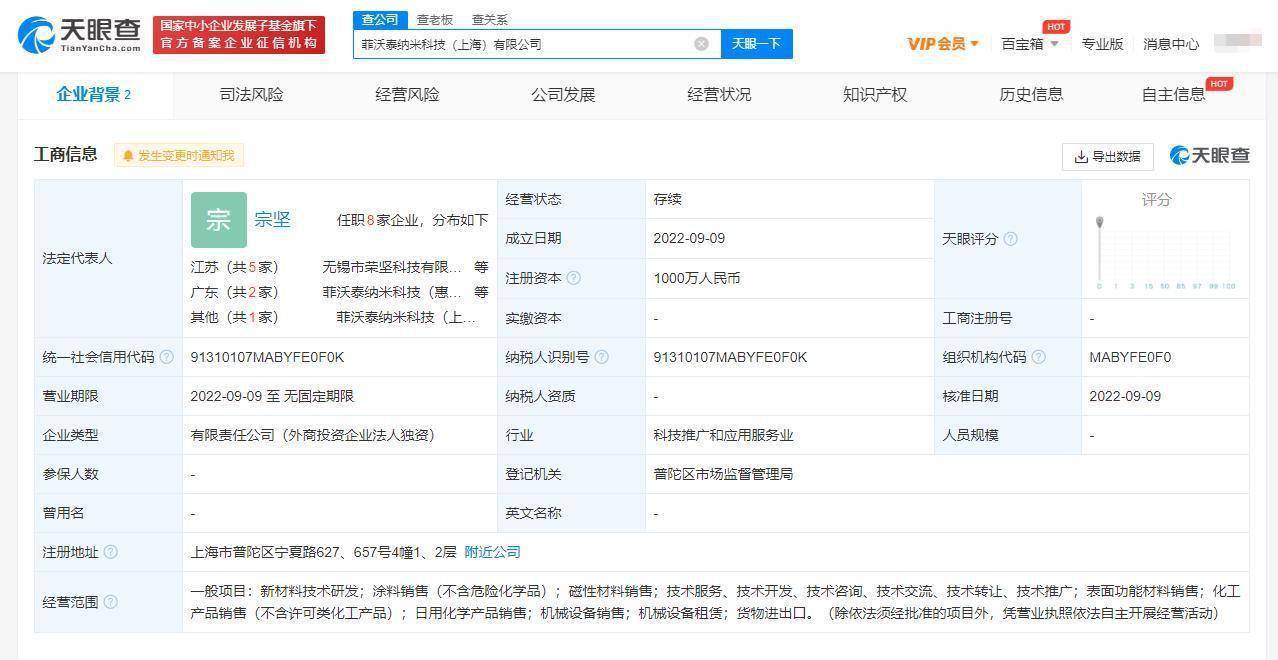Click the help icon next to 经营范围
1278x660 pixels.
tap(110, 602)
